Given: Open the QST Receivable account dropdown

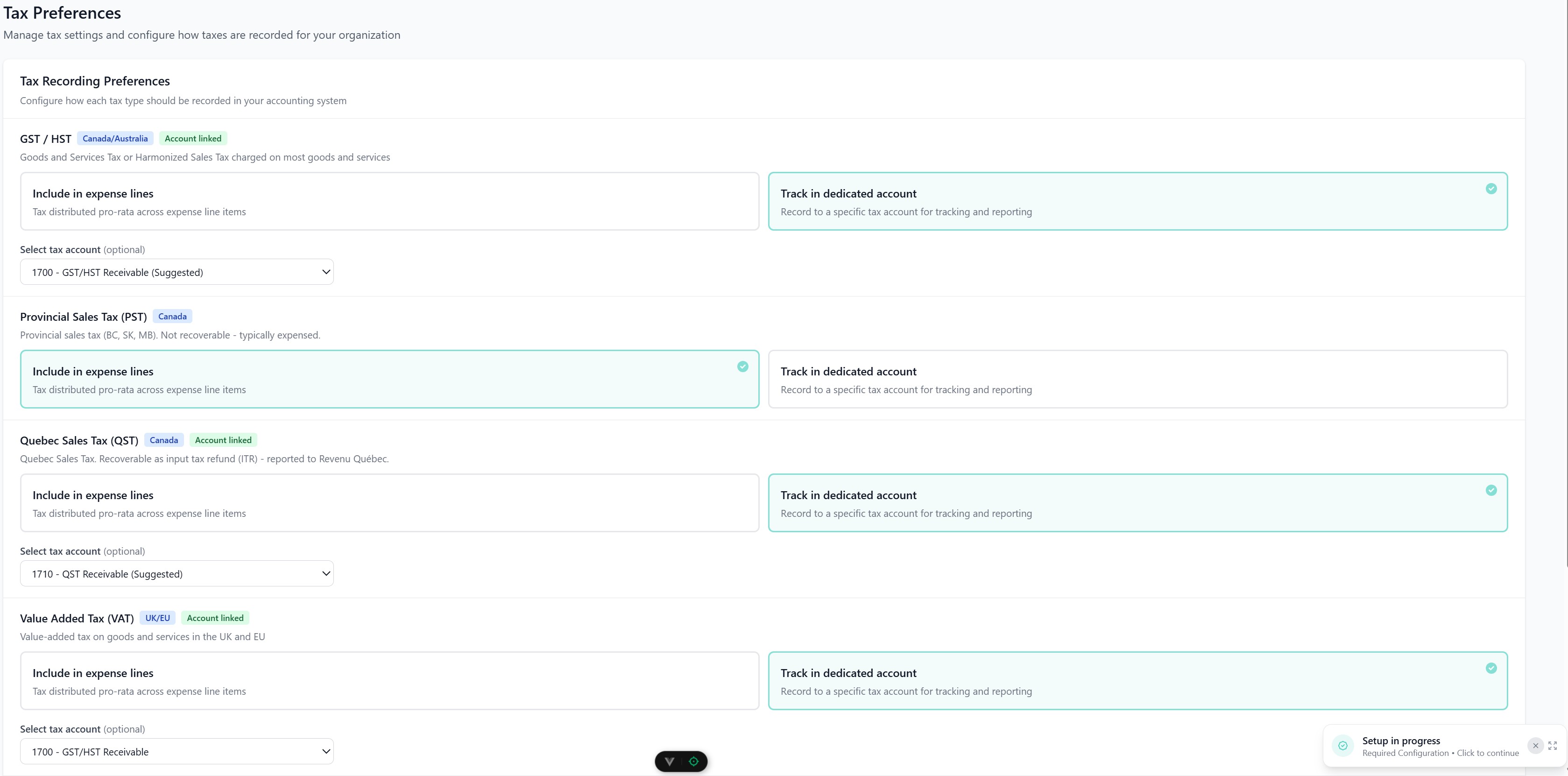Looking at the screenshot, I should coord(177,574).
